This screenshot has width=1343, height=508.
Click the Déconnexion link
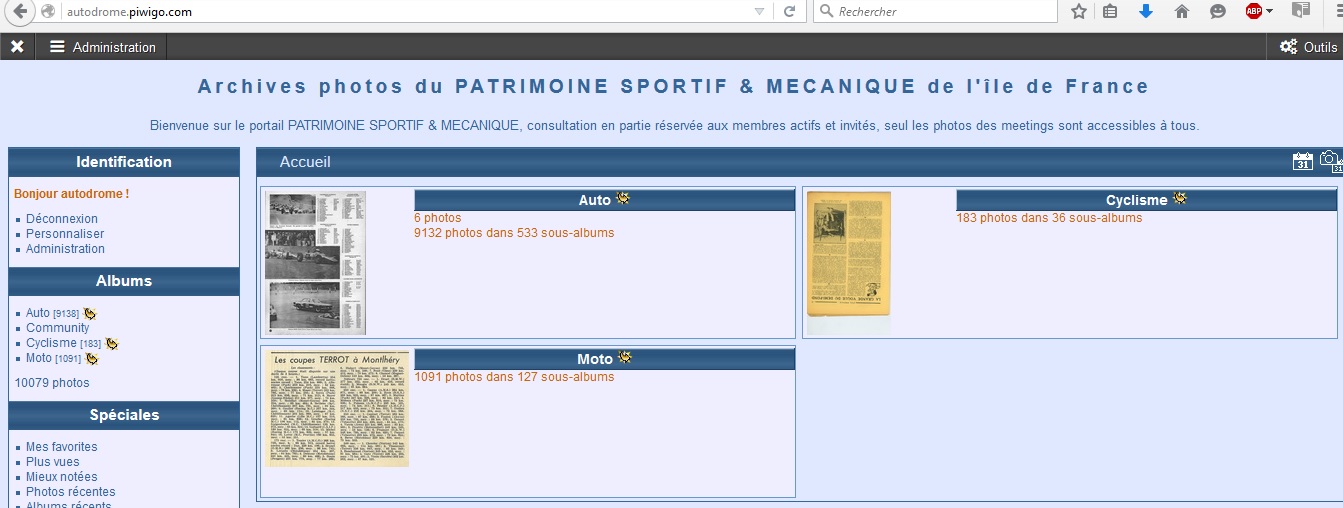pyautogui.click(x=62, y=219)
